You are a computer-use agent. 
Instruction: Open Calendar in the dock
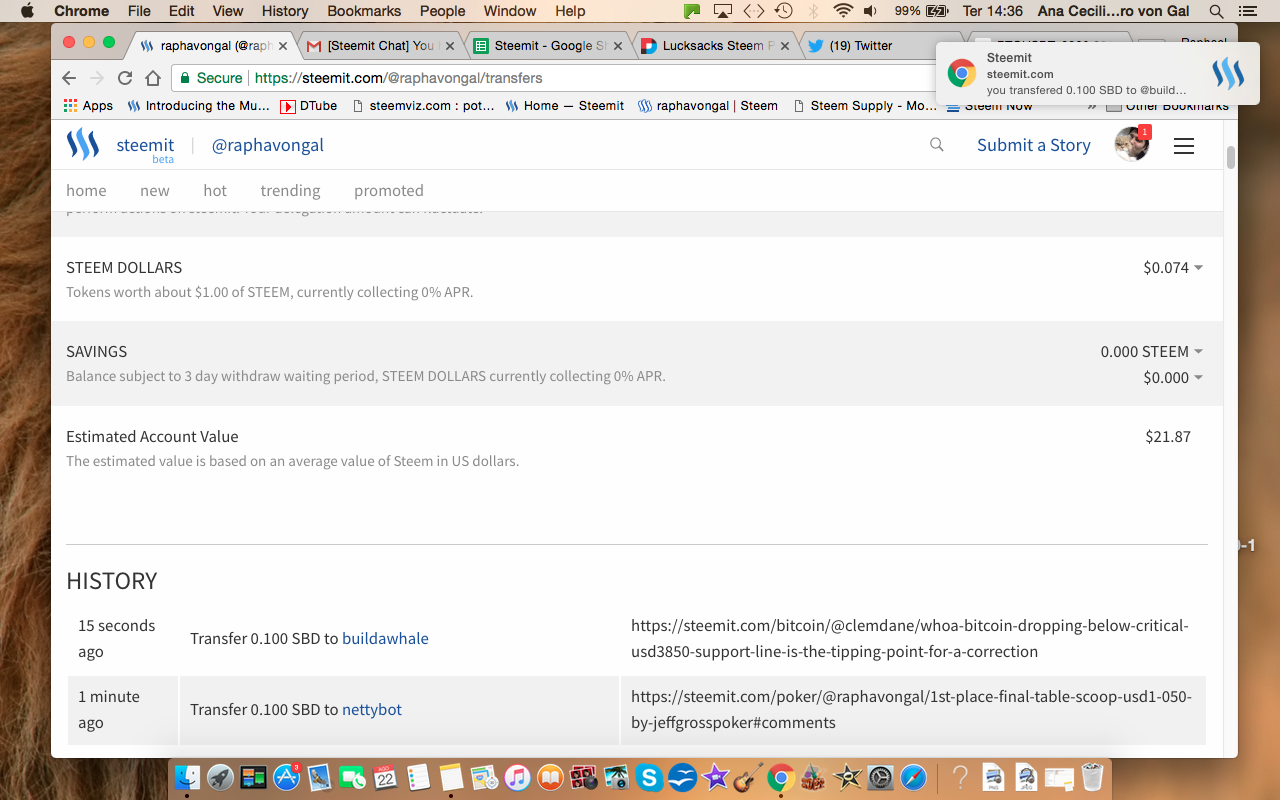click(386, 776)
